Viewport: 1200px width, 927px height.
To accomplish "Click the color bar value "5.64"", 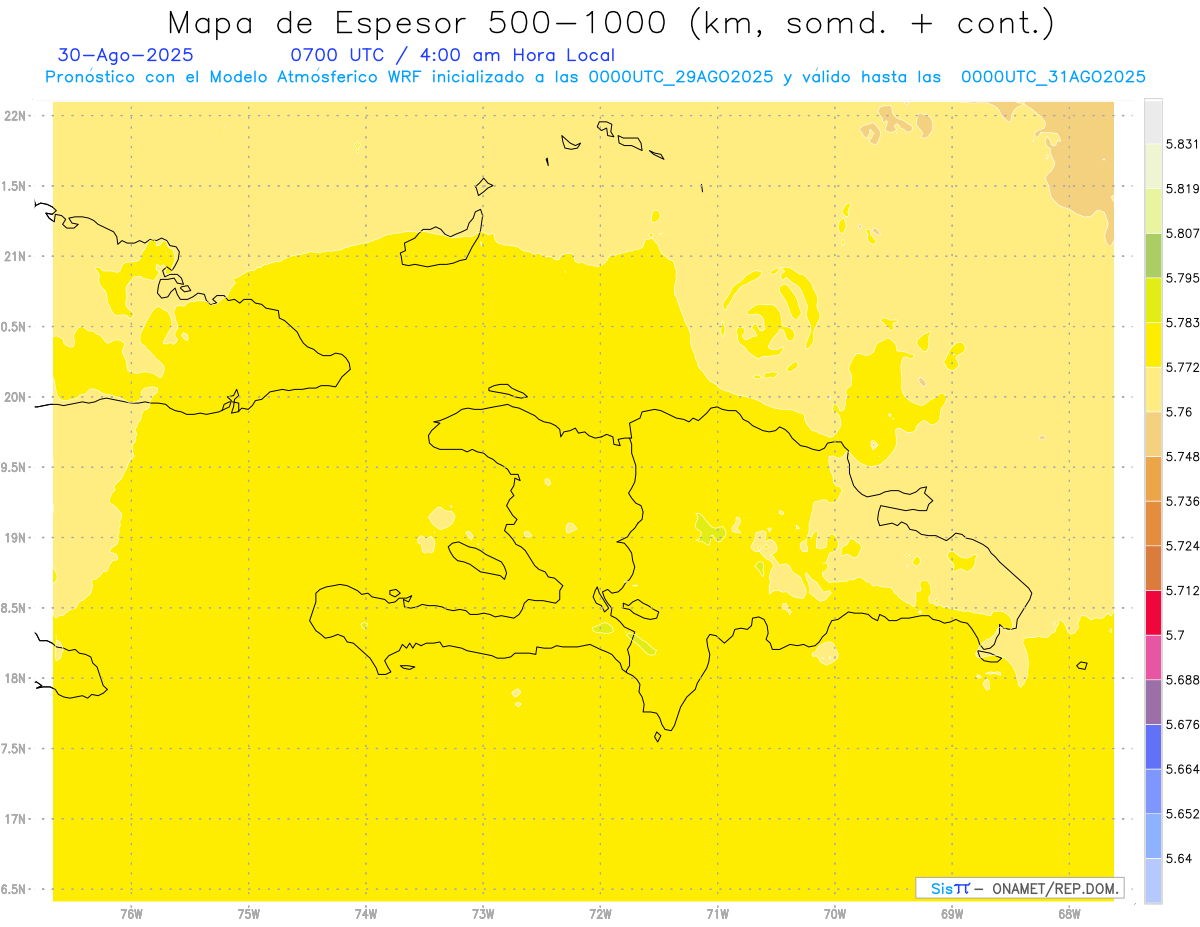I will pyautogui.click(x=1179, y=858).
